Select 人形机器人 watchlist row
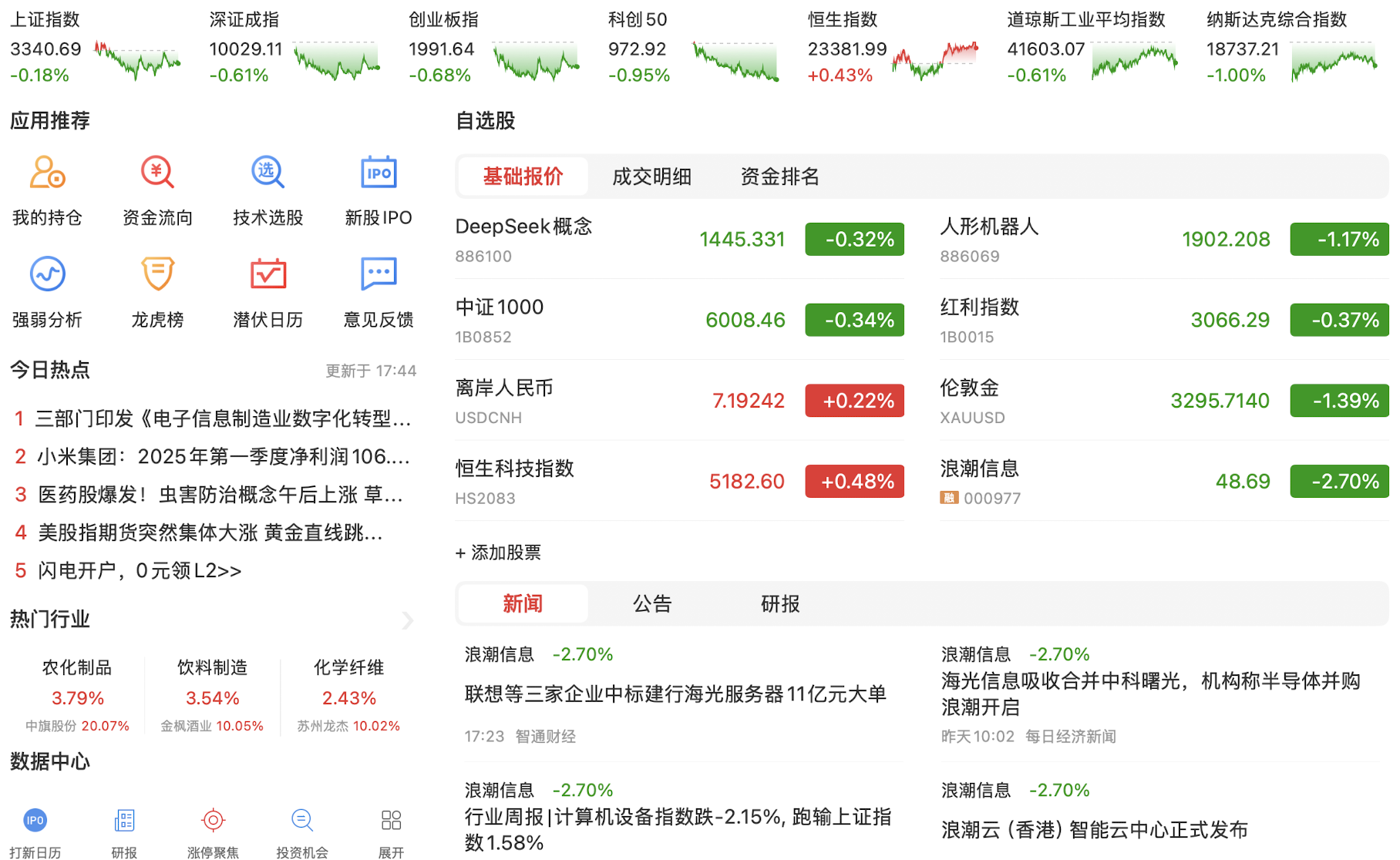 (1164, 239)
